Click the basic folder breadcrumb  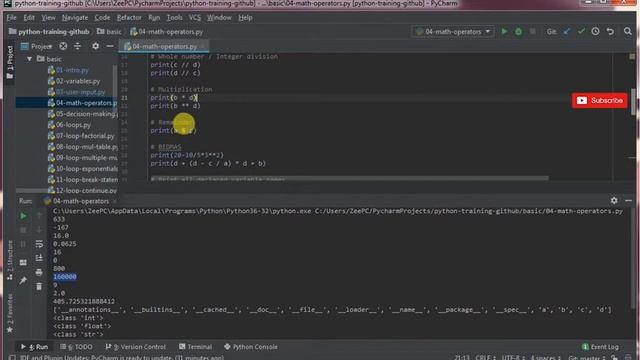click(109, 31)
